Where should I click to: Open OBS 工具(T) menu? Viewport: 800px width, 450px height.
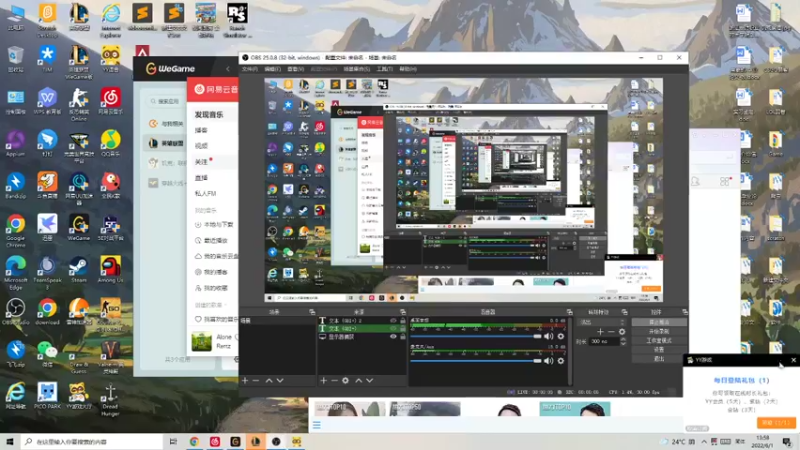pos(385,69)
